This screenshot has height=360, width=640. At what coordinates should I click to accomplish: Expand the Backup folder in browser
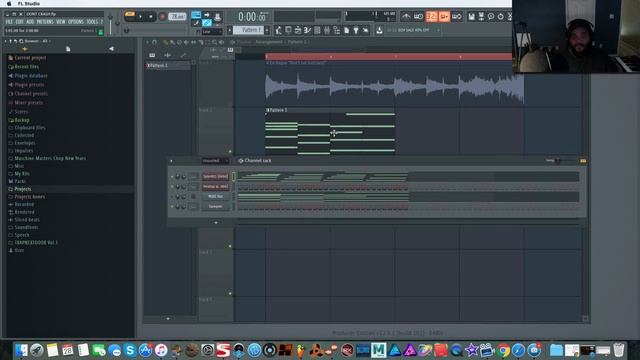pyautogui.click(x=22, y=120)
